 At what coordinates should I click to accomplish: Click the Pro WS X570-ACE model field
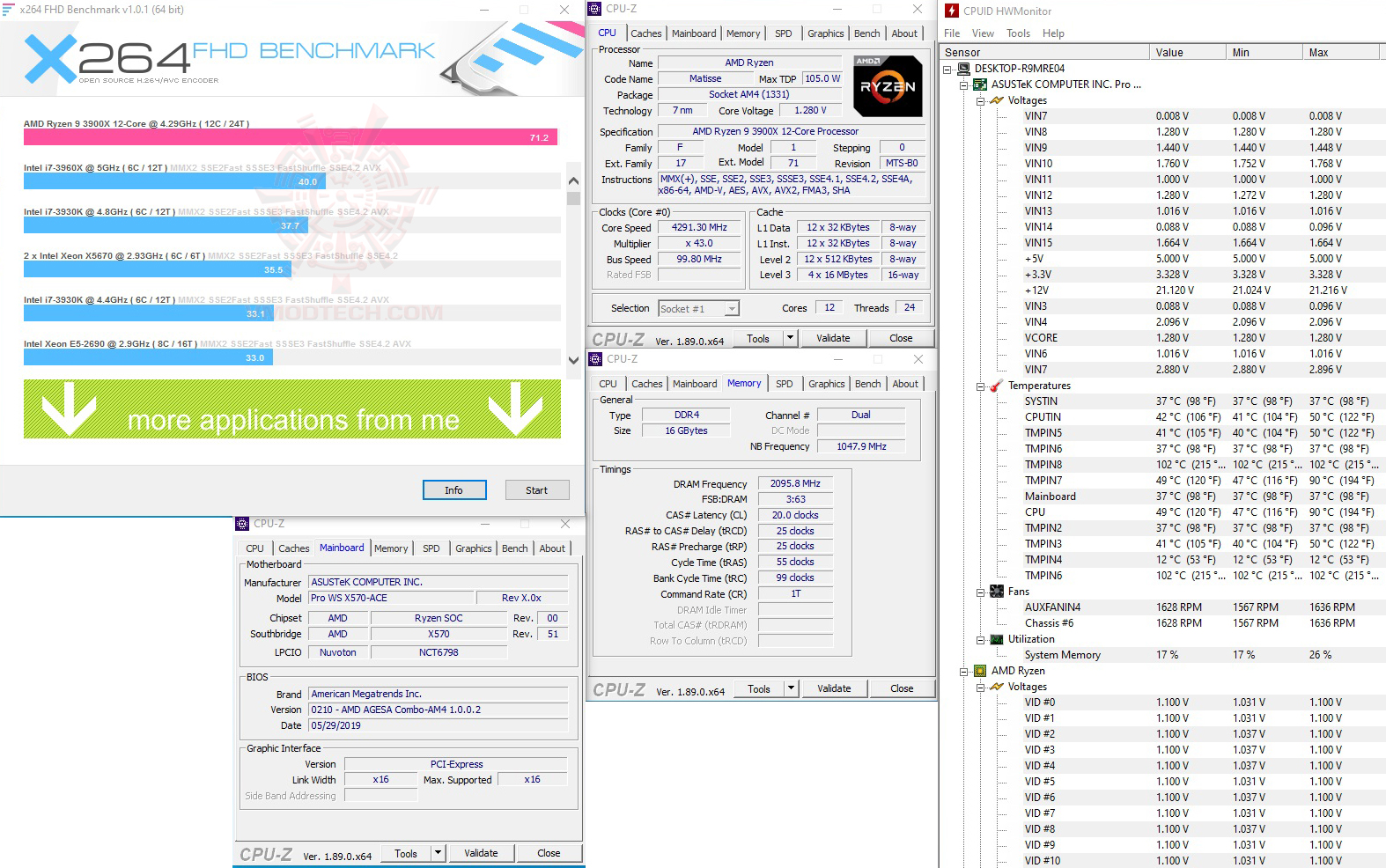point(390,598)
